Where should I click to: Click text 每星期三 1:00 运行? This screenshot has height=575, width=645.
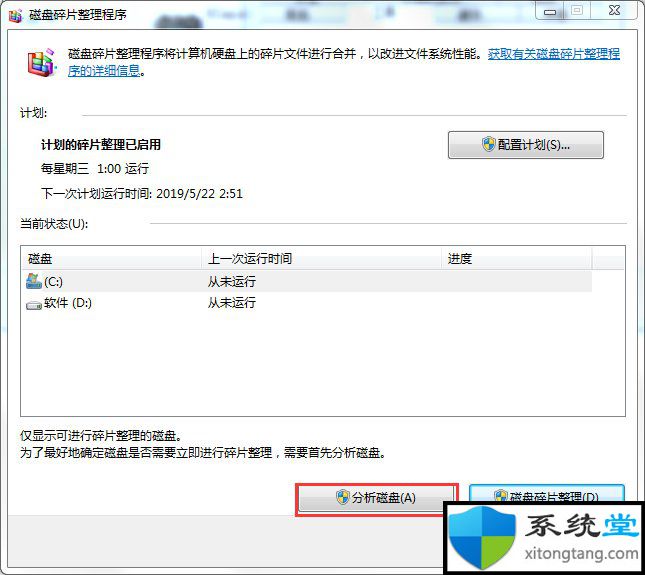click(x=95, y=169)
